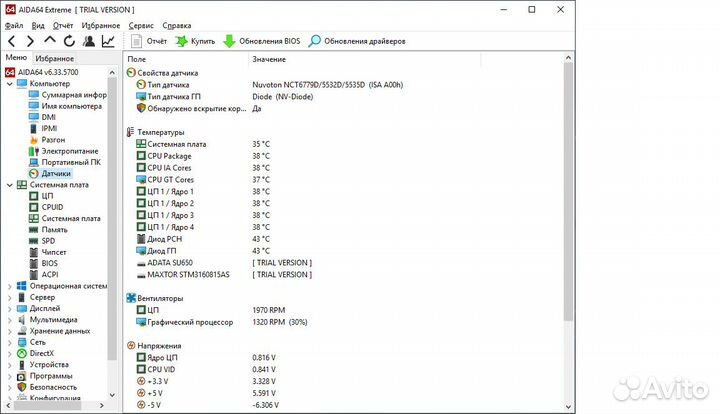This screenshot has height=414, width=720.
Task: Select CPUID item in the tree
Action: [x=52, y=207]
